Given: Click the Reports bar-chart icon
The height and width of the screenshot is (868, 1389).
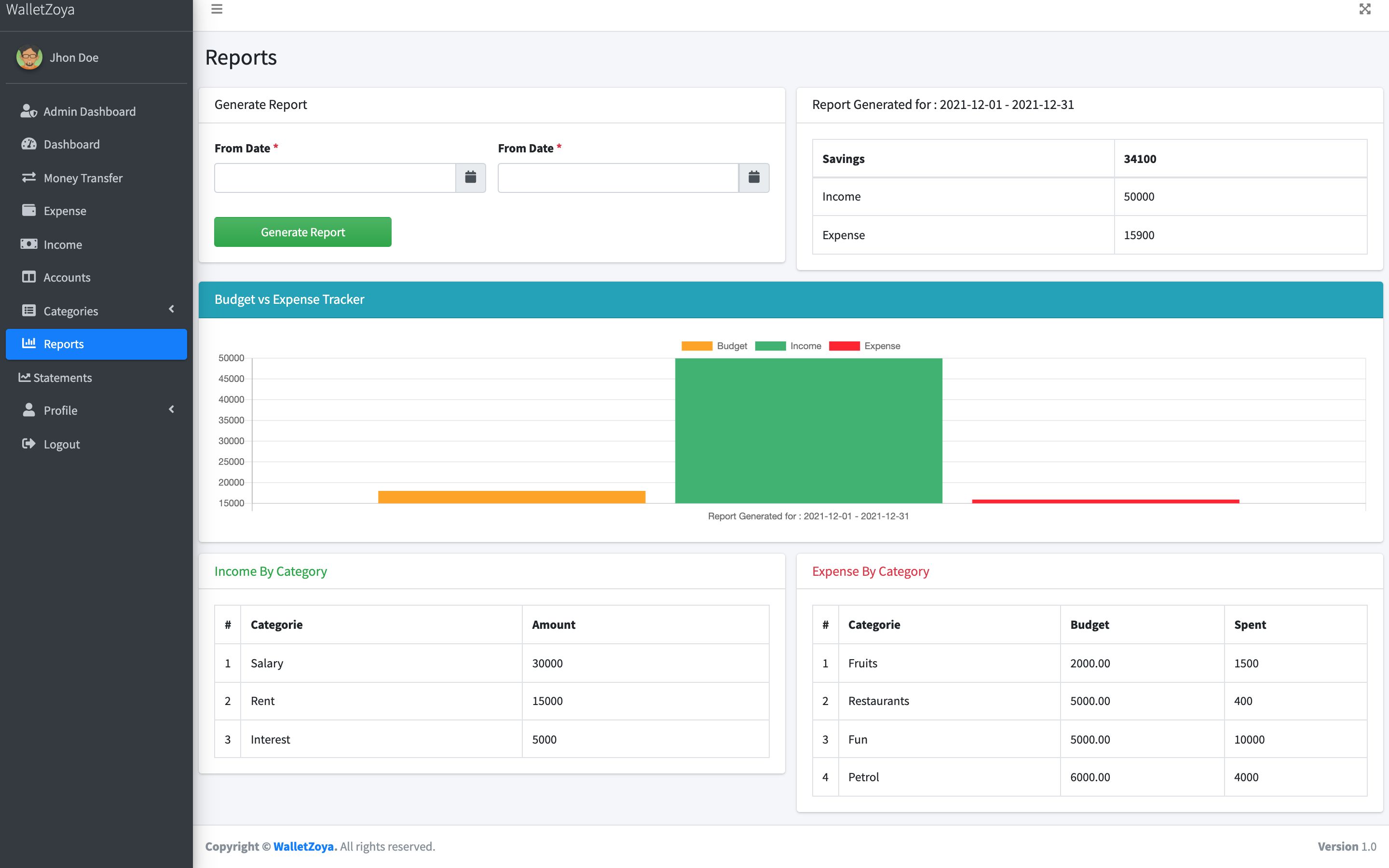Looking at the screenshot, I should 29,343.
